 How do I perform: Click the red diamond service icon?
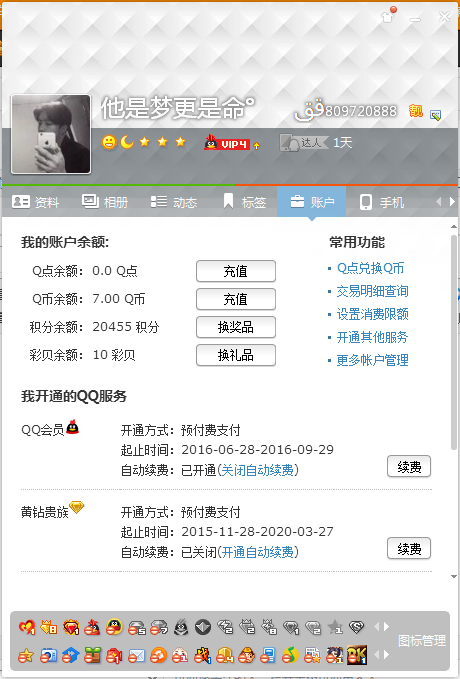pyautogui.click(x=71, y=627)
